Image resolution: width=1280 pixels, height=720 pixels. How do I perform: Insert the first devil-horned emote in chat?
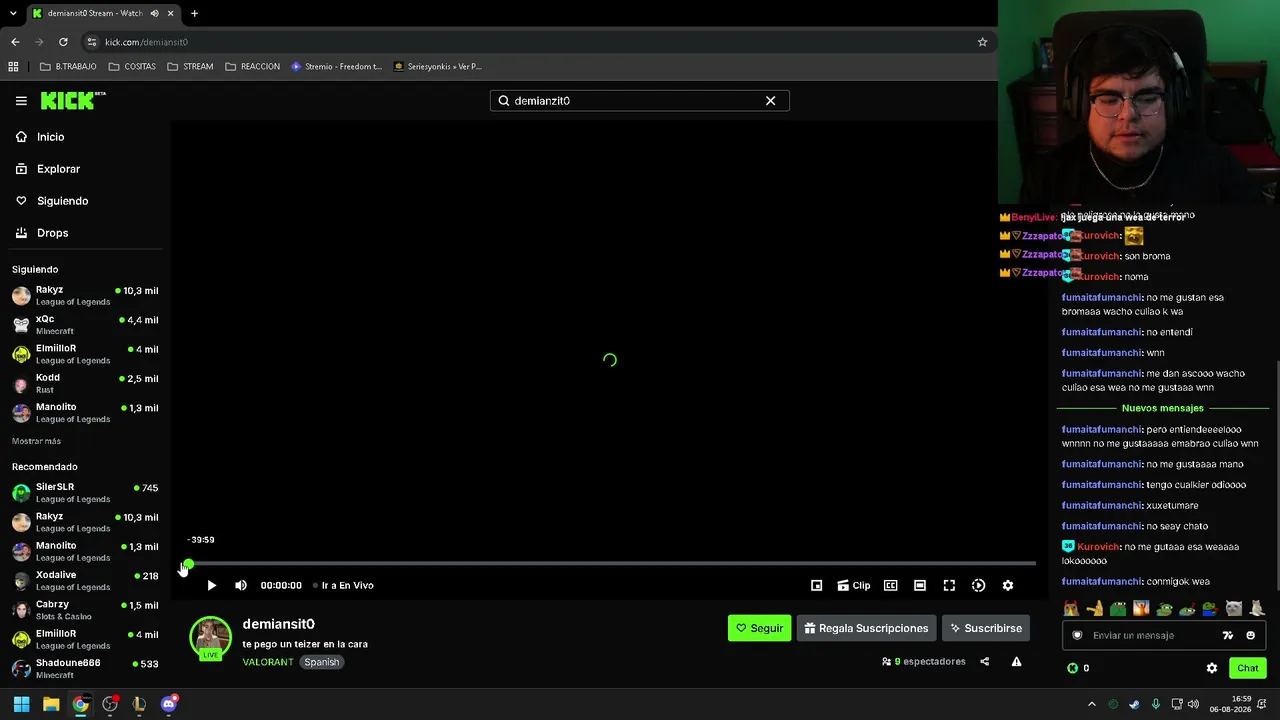point(1071,608)
